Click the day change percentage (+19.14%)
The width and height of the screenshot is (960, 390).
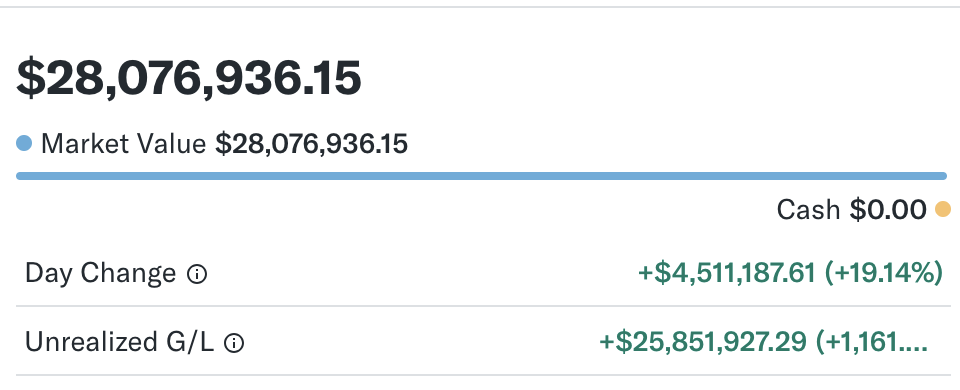point(883,273)
